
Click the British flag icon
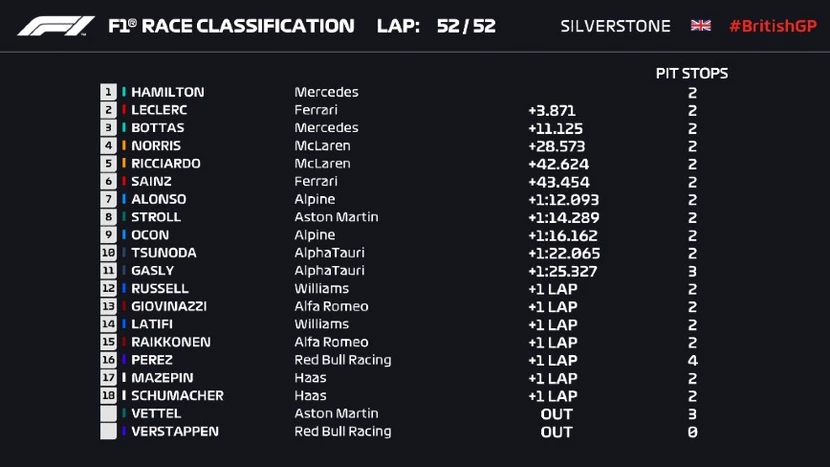click(x=700, y=25)
